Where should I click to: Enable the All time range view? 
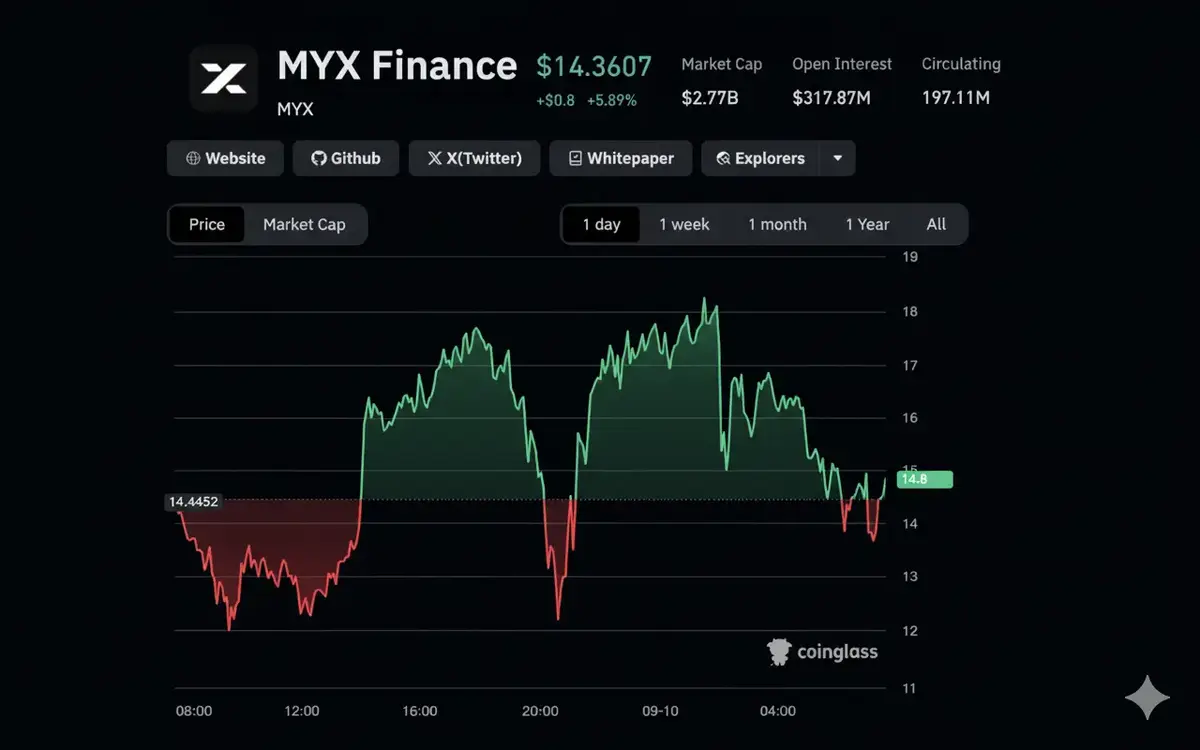tap(936, 224)
